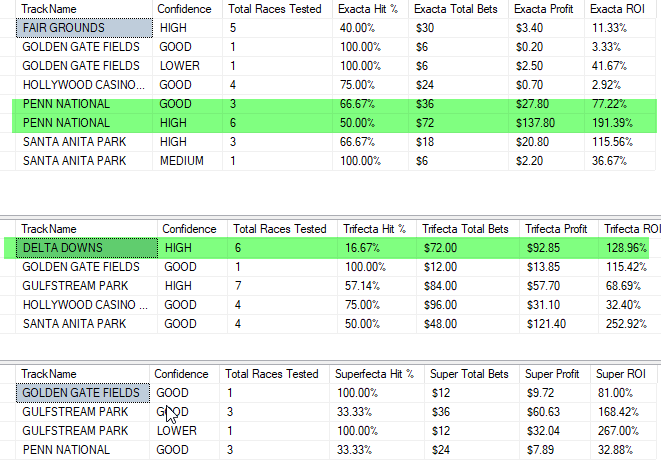Sort by the Trifecta Profit column header
The image size is (661, 462).
[x=559, y=229]
